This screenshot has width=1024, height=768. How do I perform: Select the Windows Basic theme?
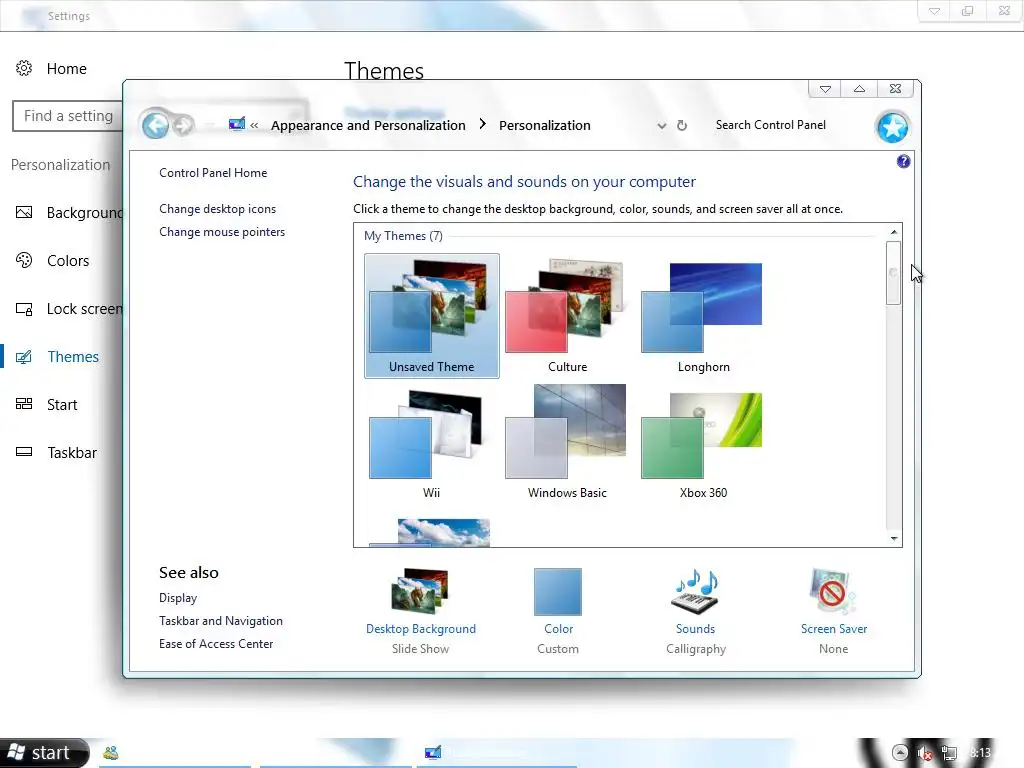coord(568,442)
